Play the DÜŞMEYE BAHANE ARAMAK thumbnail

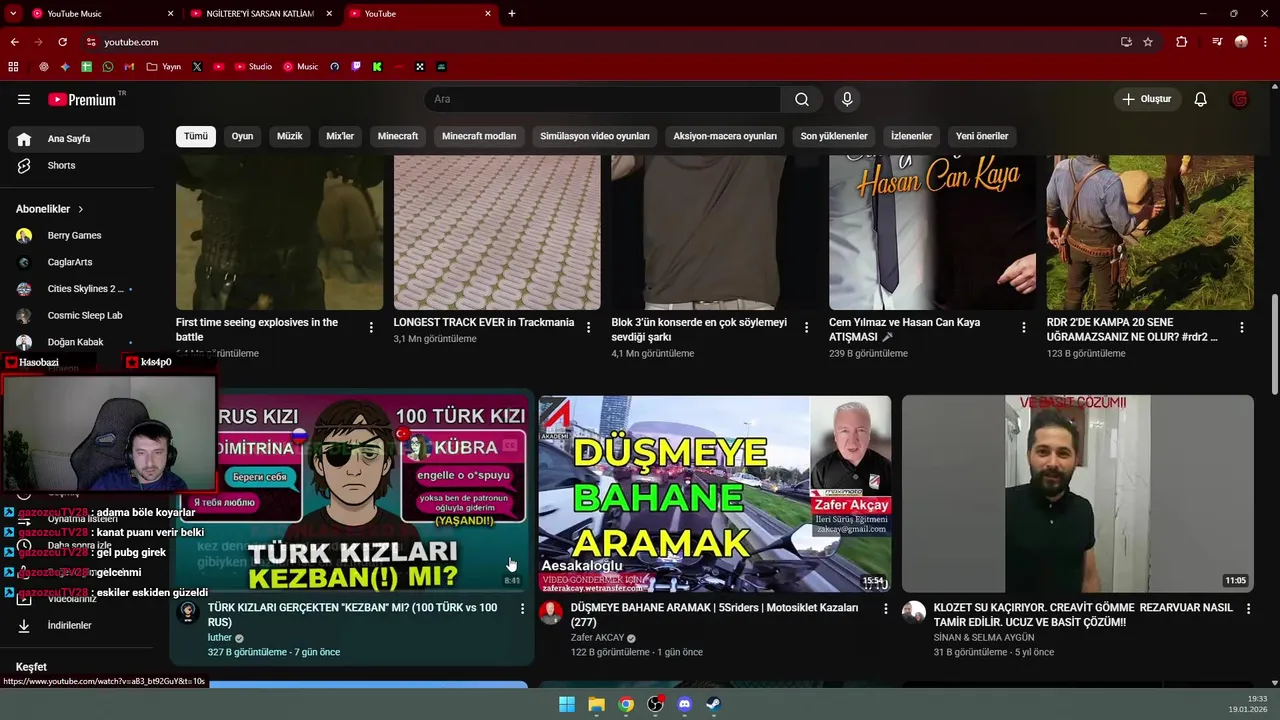coord(715,494)
